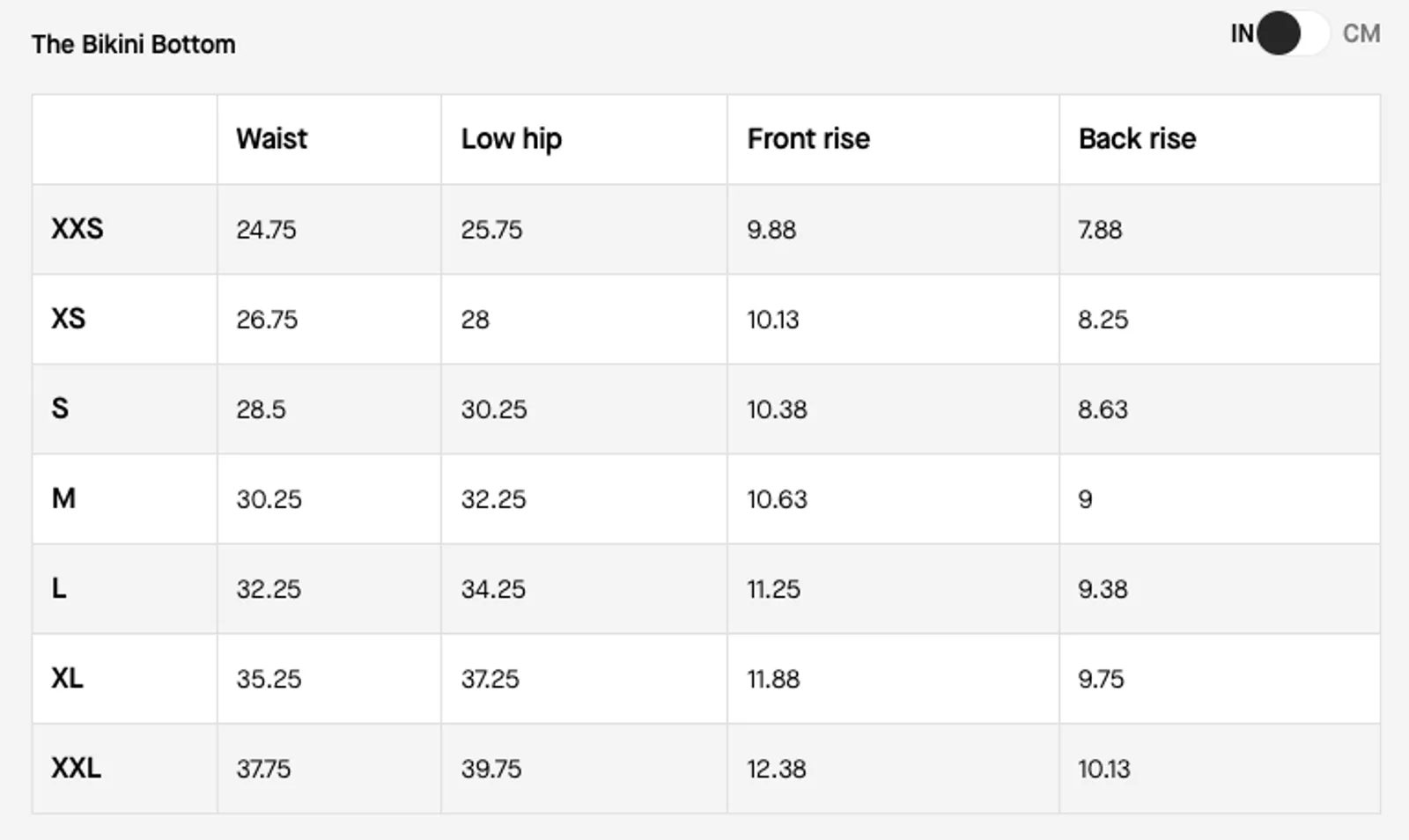
Task: Select the L size row label
Action: pyautogui.click(x=58, y=588)
